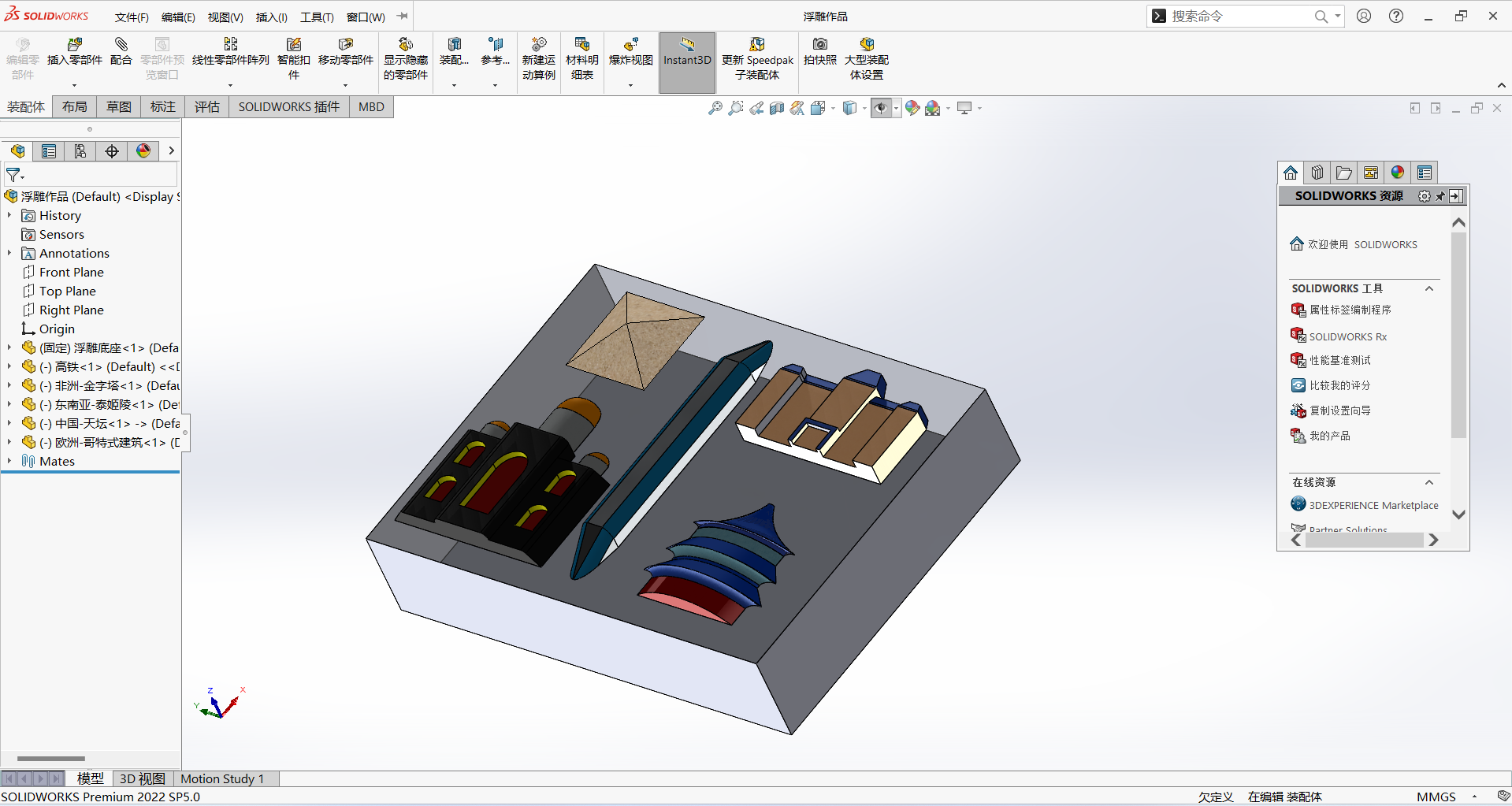Expand 高铁<1> component node

point(9,366)
